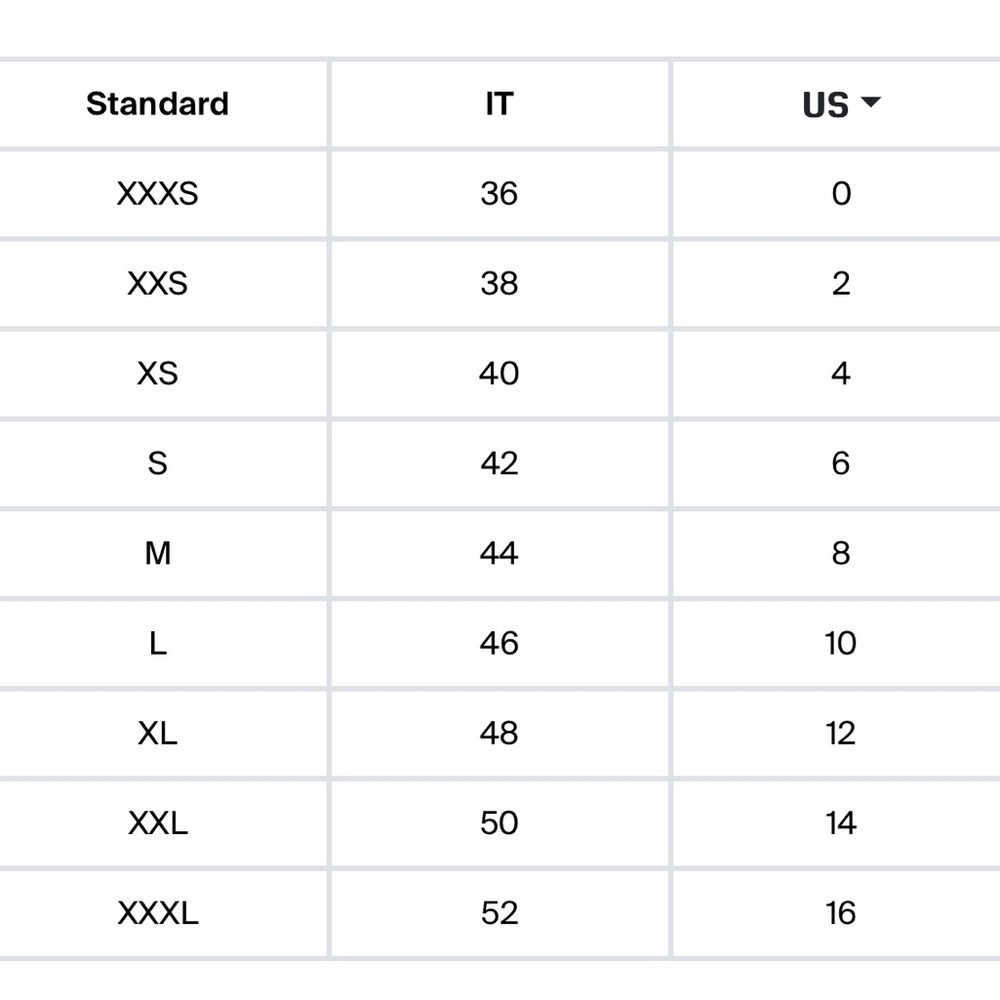Select the XXXS standard size cell
The width and height of the screenshot is (1000, 1000).
tap(158, 193)
